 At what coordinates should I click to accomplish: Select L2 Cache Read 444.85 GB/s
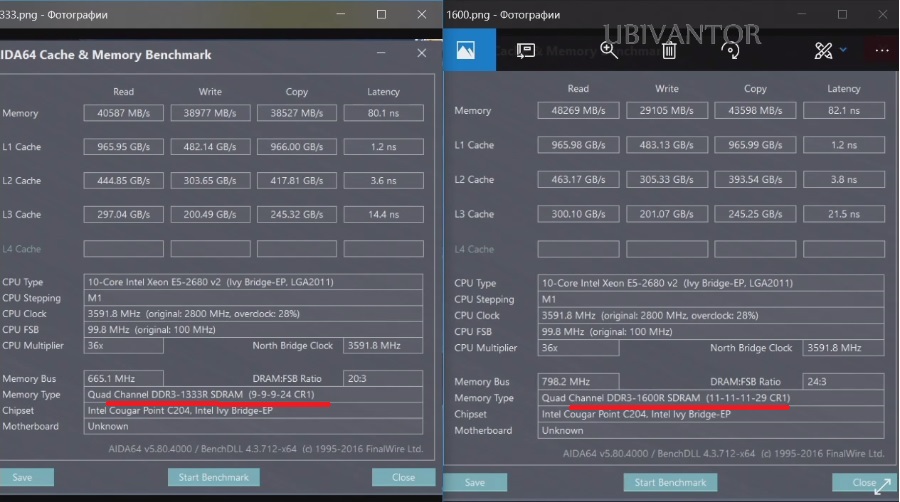tap(123, 181)
